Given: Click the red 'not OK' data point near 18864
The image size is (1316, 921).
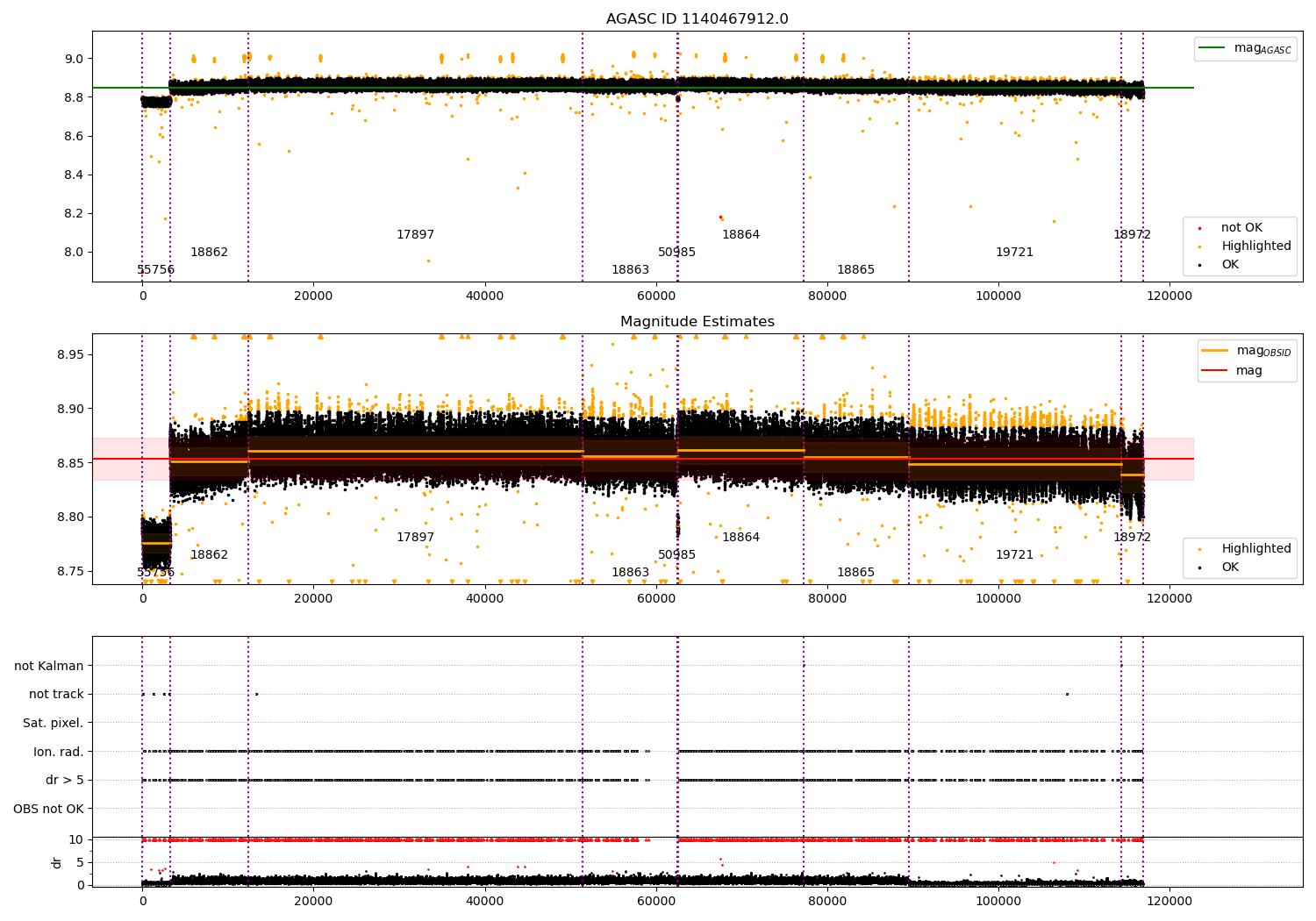Looking at the screenshot, I should (x=720, y=217).
